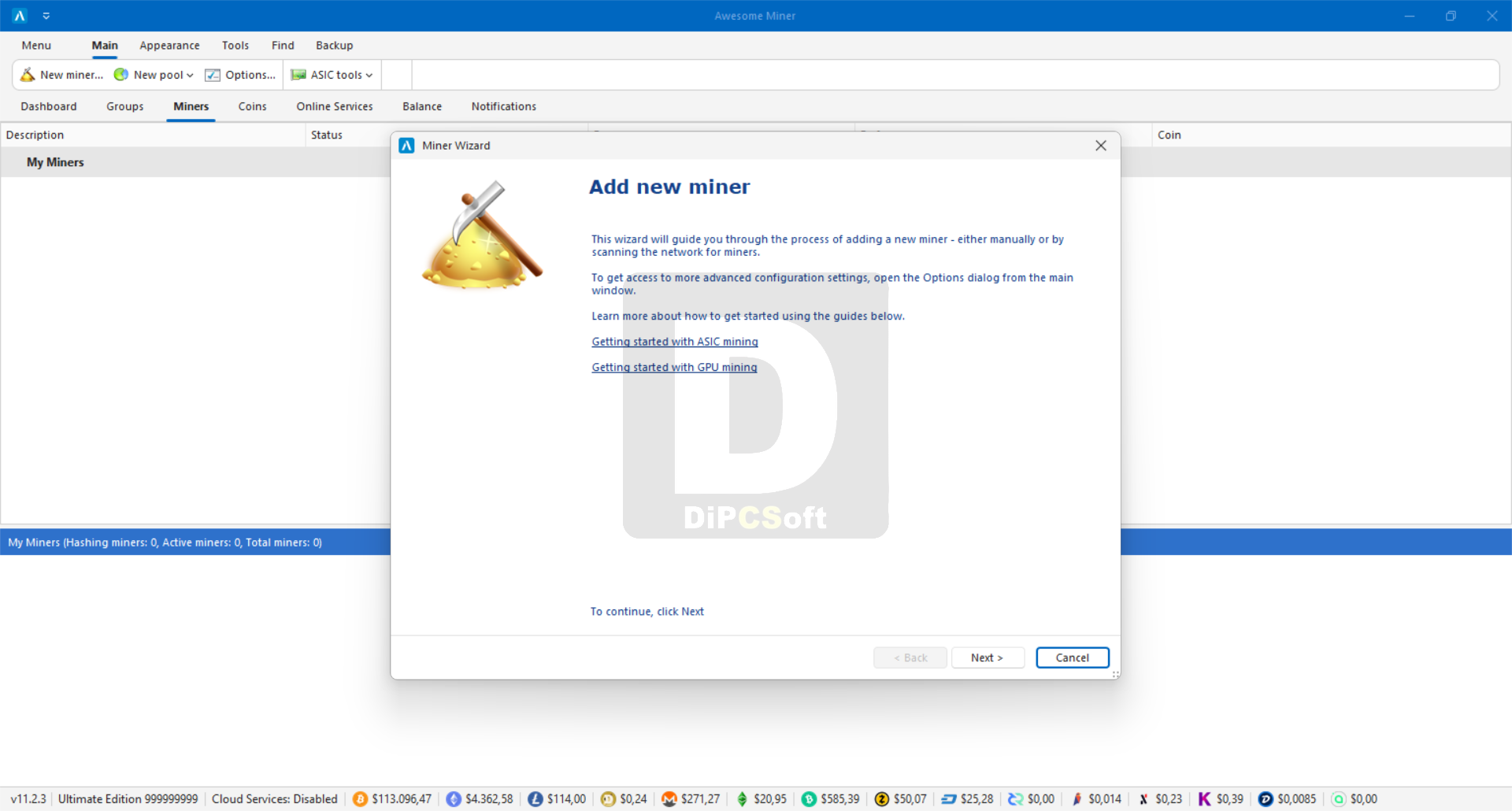Open the quick access toolbar dropdown arrow
The width and height of the screenshot is (1512, 811).
pos(46,16)
